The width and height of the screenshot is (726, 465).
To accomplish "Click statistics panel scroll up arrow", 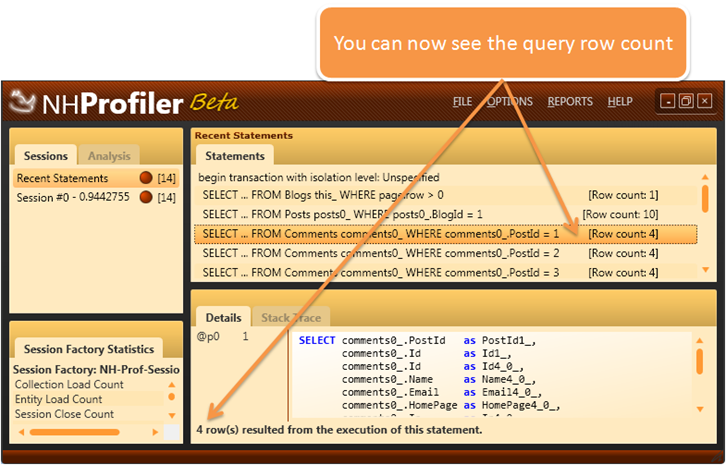I will (x=172, y=384).
